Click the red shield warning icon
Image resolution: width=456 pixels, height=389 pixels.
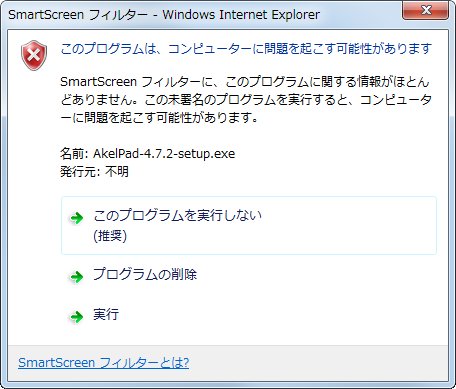coord(34,55)
